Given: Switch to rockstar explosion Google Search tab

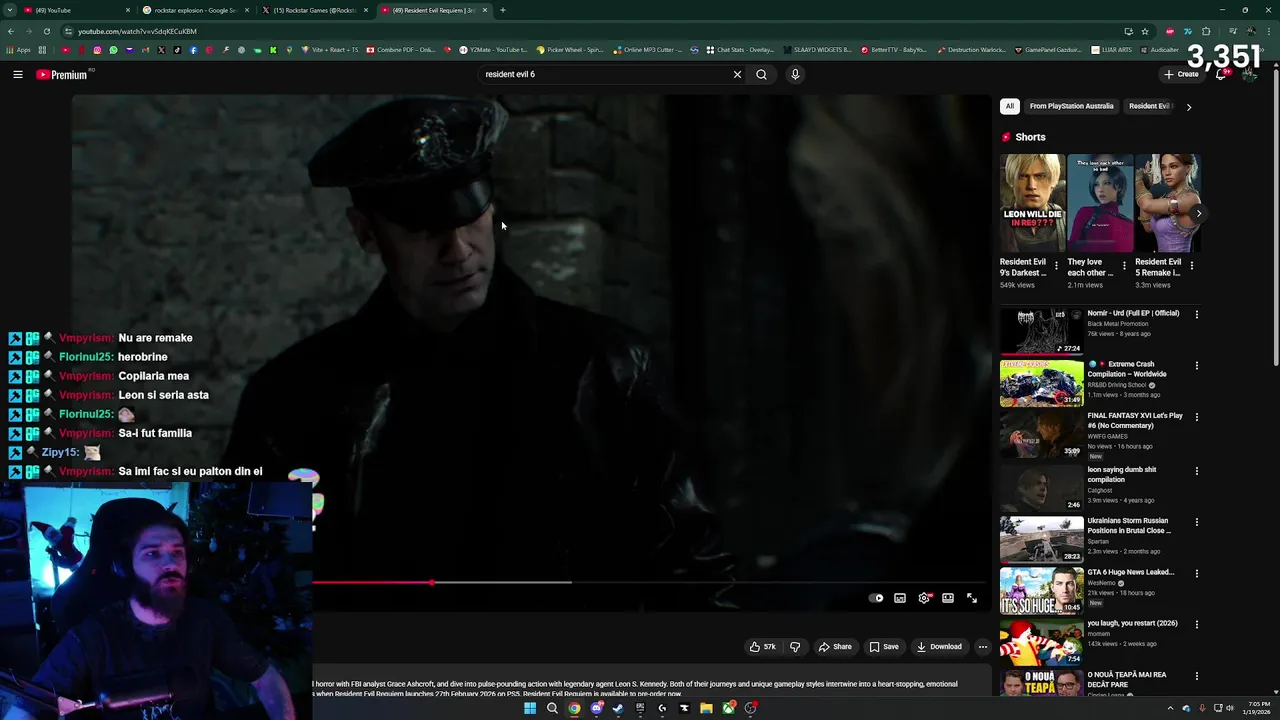Looking at the screenshot, I should pos(195,10).
